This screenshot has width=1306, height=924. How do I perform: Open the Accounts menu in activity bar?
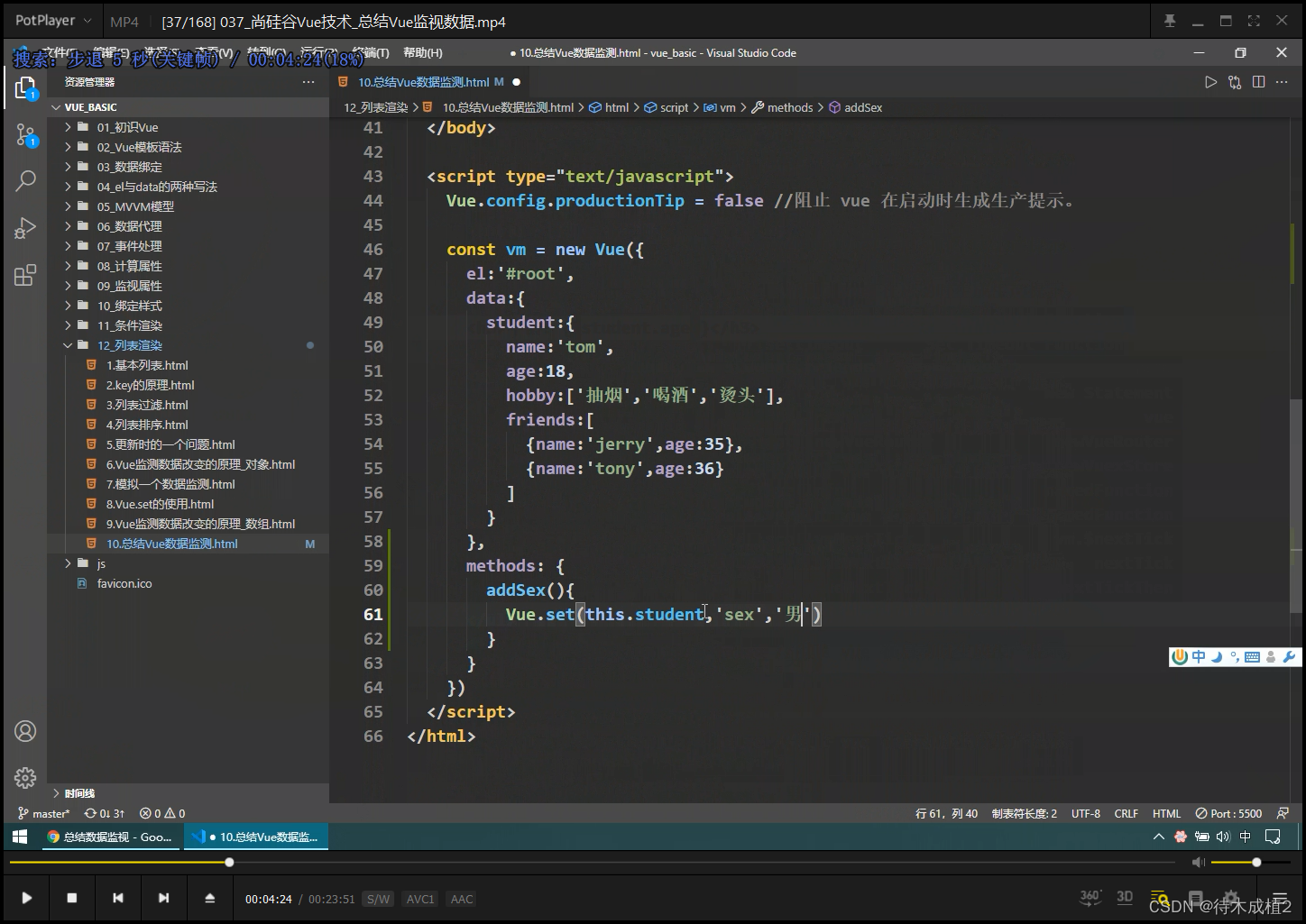(x=25, y=731)
